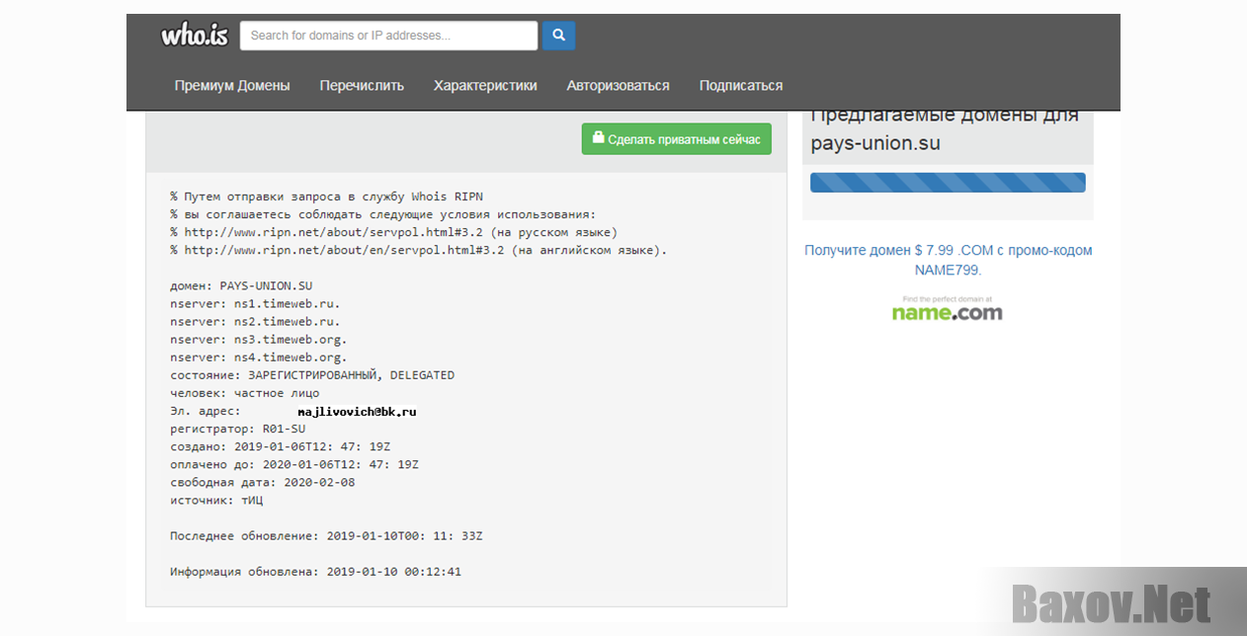Click the name.com logo banner

(x=947, y=309)
